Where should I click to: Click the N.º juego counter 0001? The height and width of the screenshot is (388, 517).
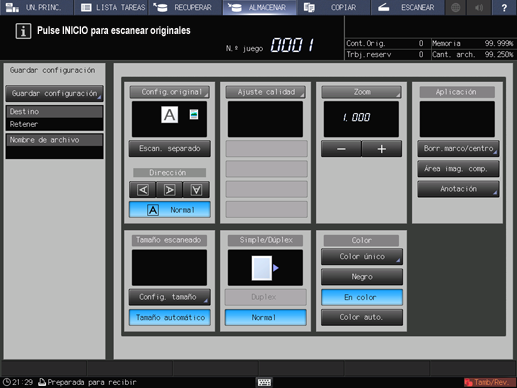(292, 45)
